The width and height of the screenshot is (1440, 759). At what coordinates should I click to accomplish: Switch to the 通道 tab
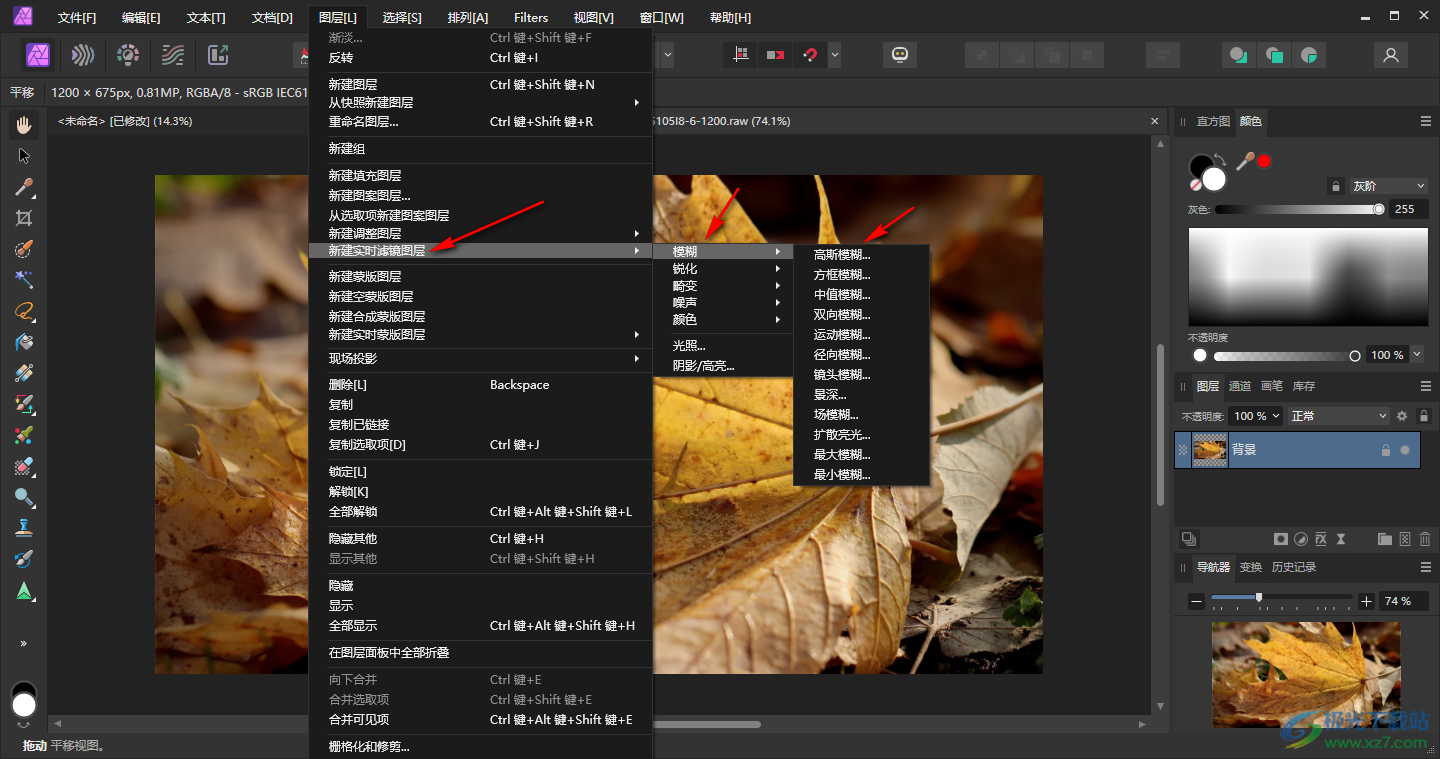click(1239, 386)
